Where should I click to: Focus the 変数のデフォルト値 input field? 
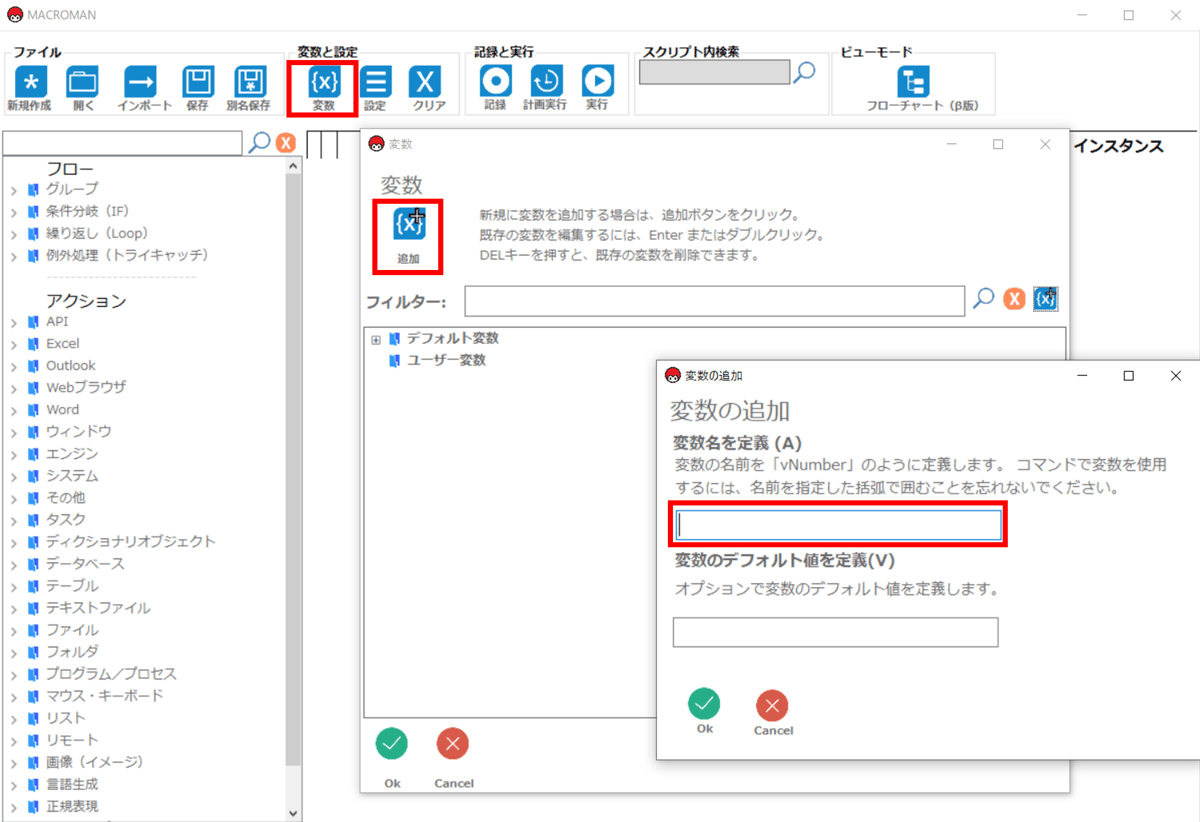tap(835, 632)
